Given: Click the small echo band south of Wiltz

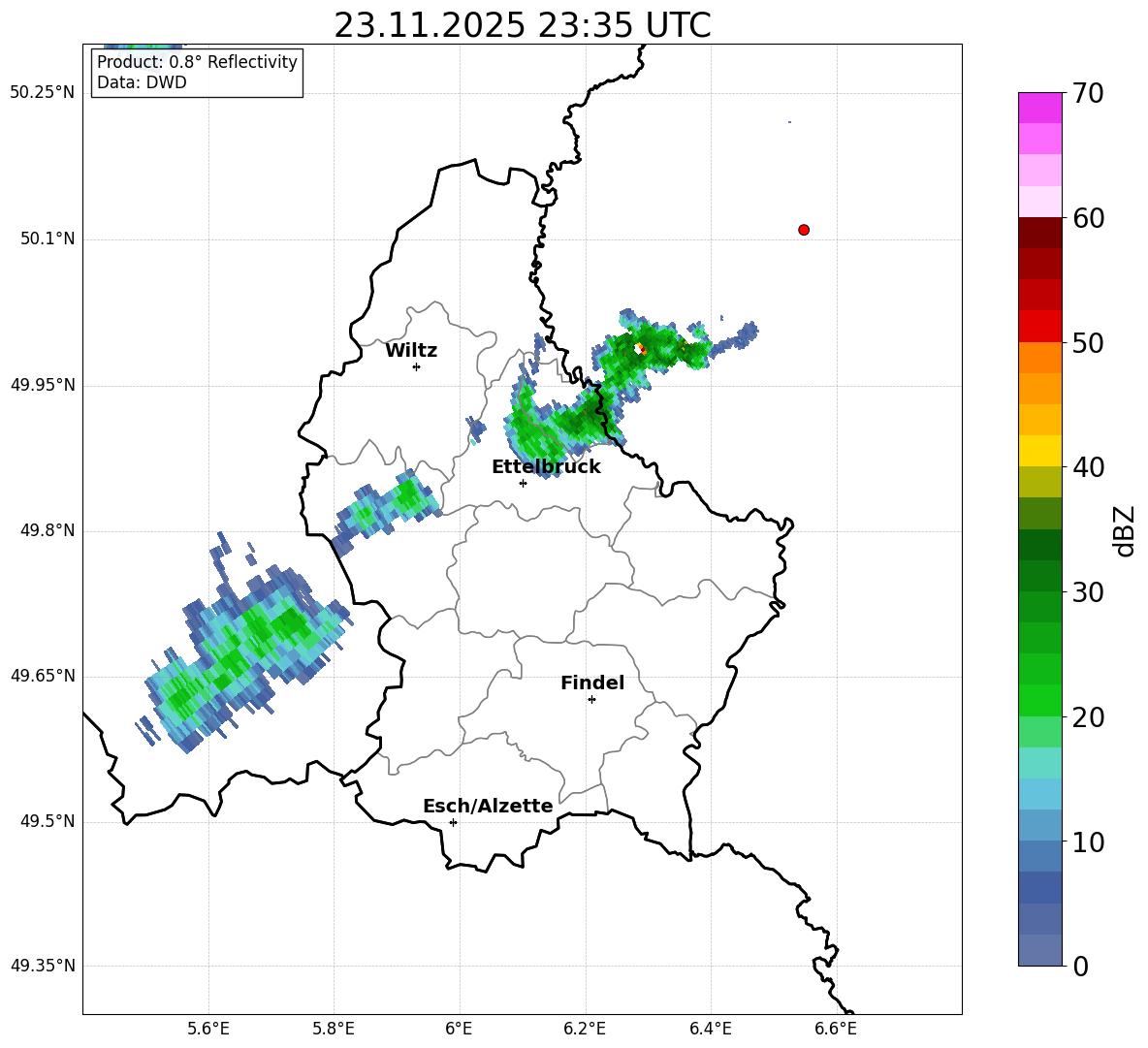Looking at the screenshot, I should pos(386,512).
